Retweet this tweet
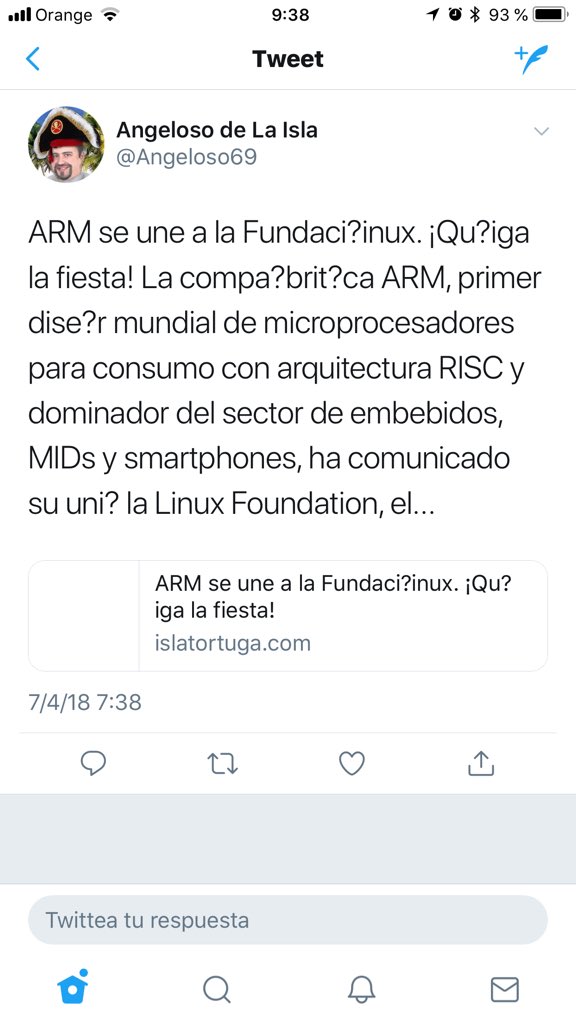The image size is (576, 1024). click(x=223, y=763)
